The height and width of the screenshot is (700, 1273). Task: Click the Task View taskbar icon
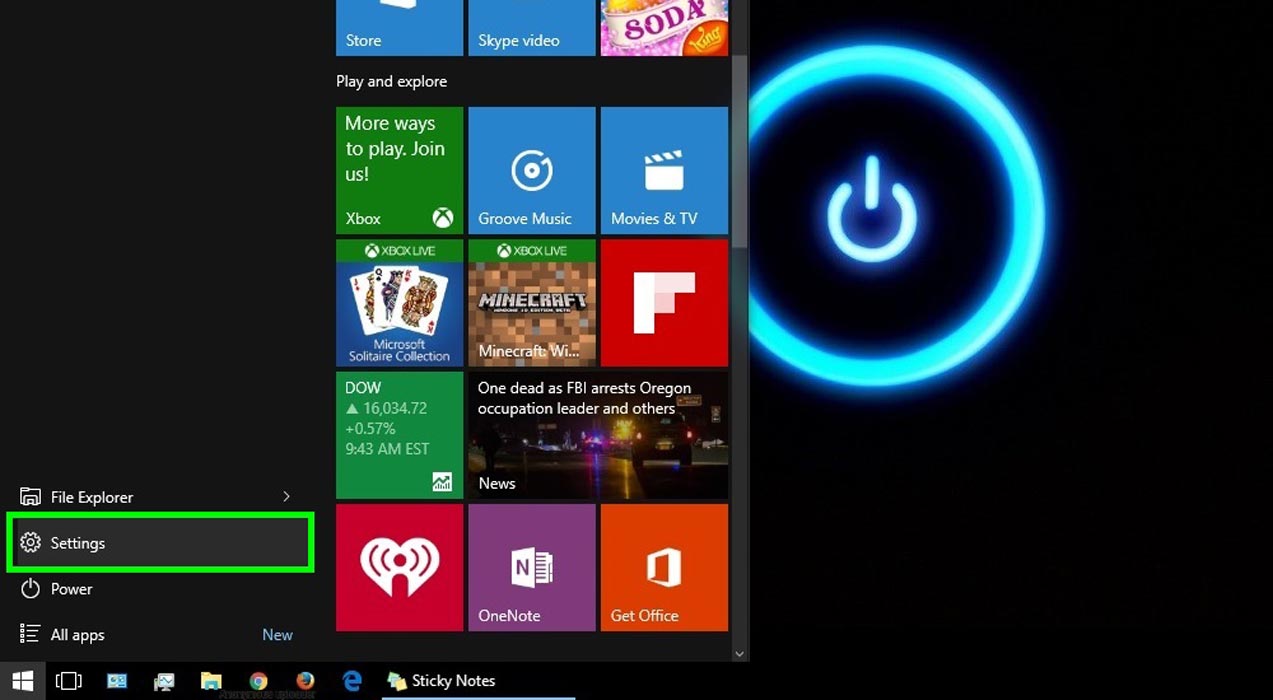tap(69, 681)
